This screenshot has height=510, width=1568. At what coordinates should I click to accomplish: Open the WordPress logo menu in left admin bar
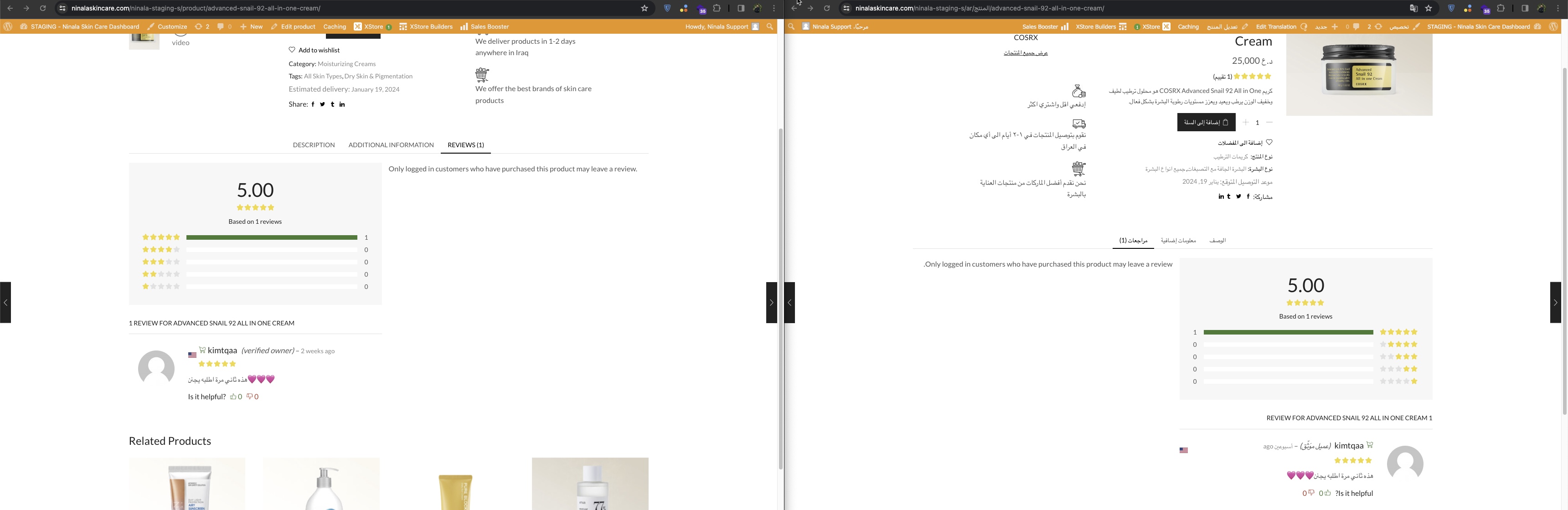click(8, 27)
